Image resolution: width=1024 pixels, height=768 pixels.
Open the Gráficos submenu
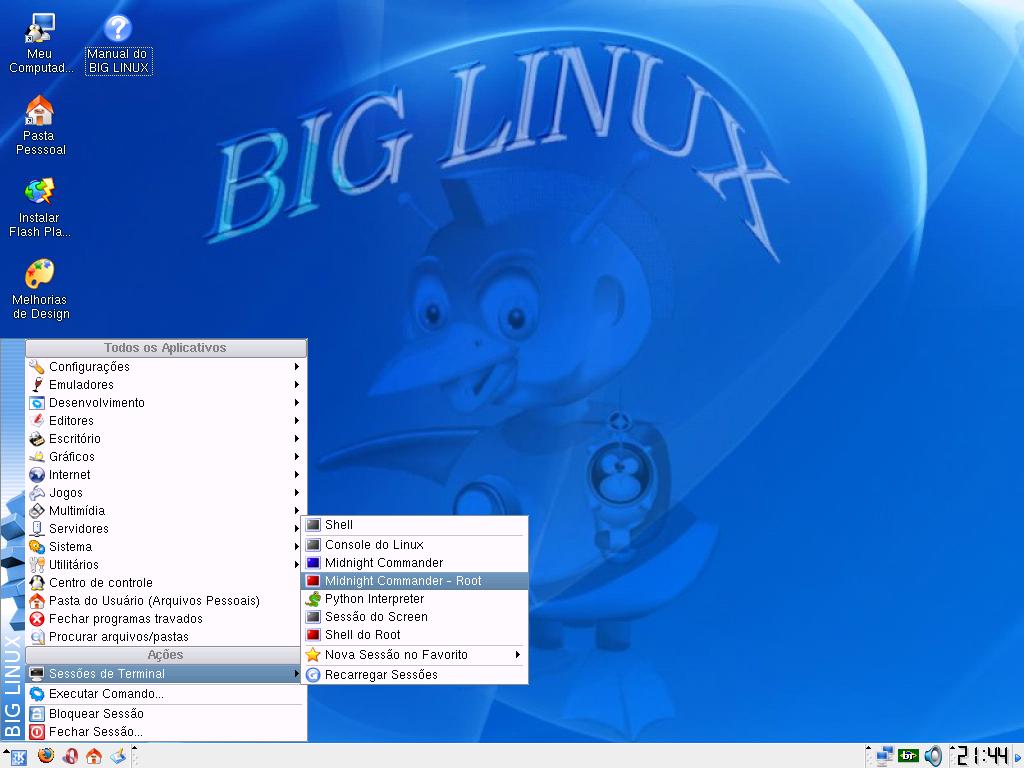coord(166,456)
